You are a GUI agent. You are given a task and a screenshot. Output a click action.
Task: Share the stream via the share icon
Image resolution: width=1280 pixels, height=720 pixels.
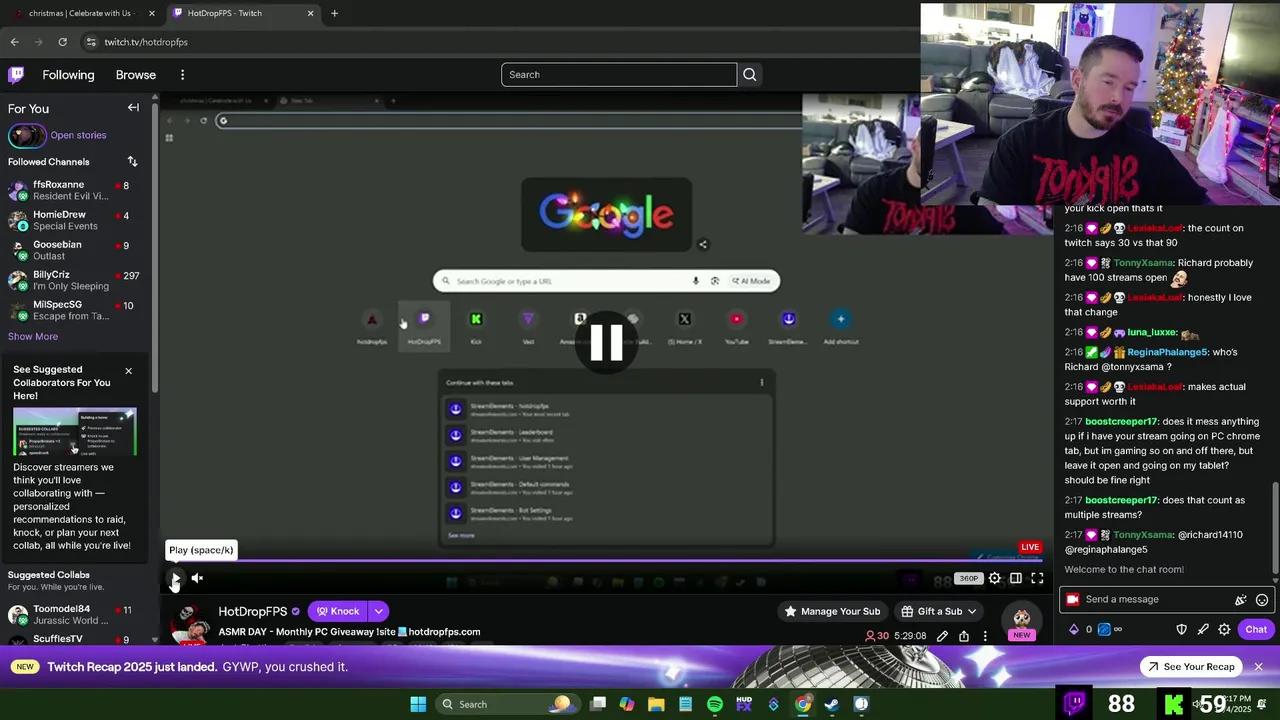pos(964,636)
